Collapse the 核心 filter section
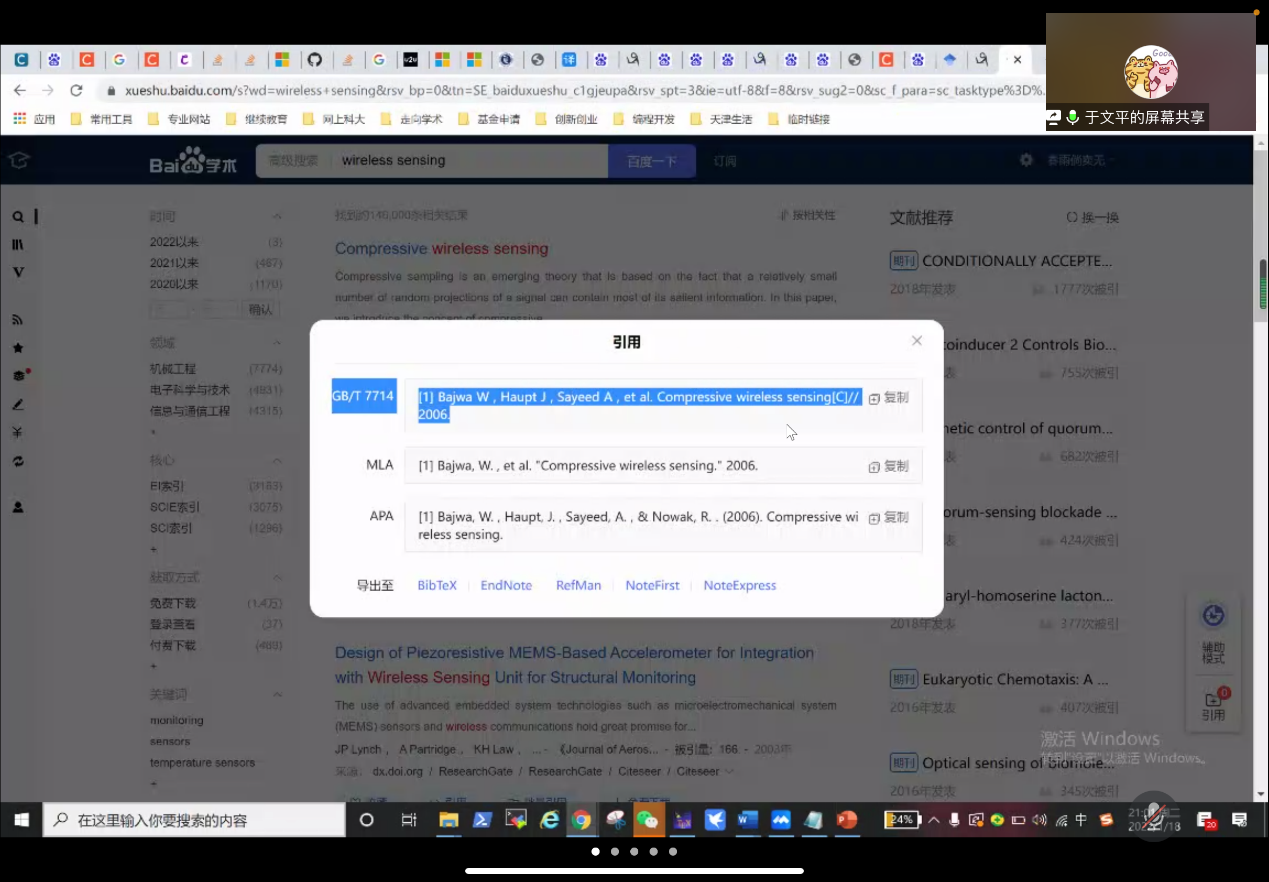Screen dimensions: 1269x882 (277, 461)
